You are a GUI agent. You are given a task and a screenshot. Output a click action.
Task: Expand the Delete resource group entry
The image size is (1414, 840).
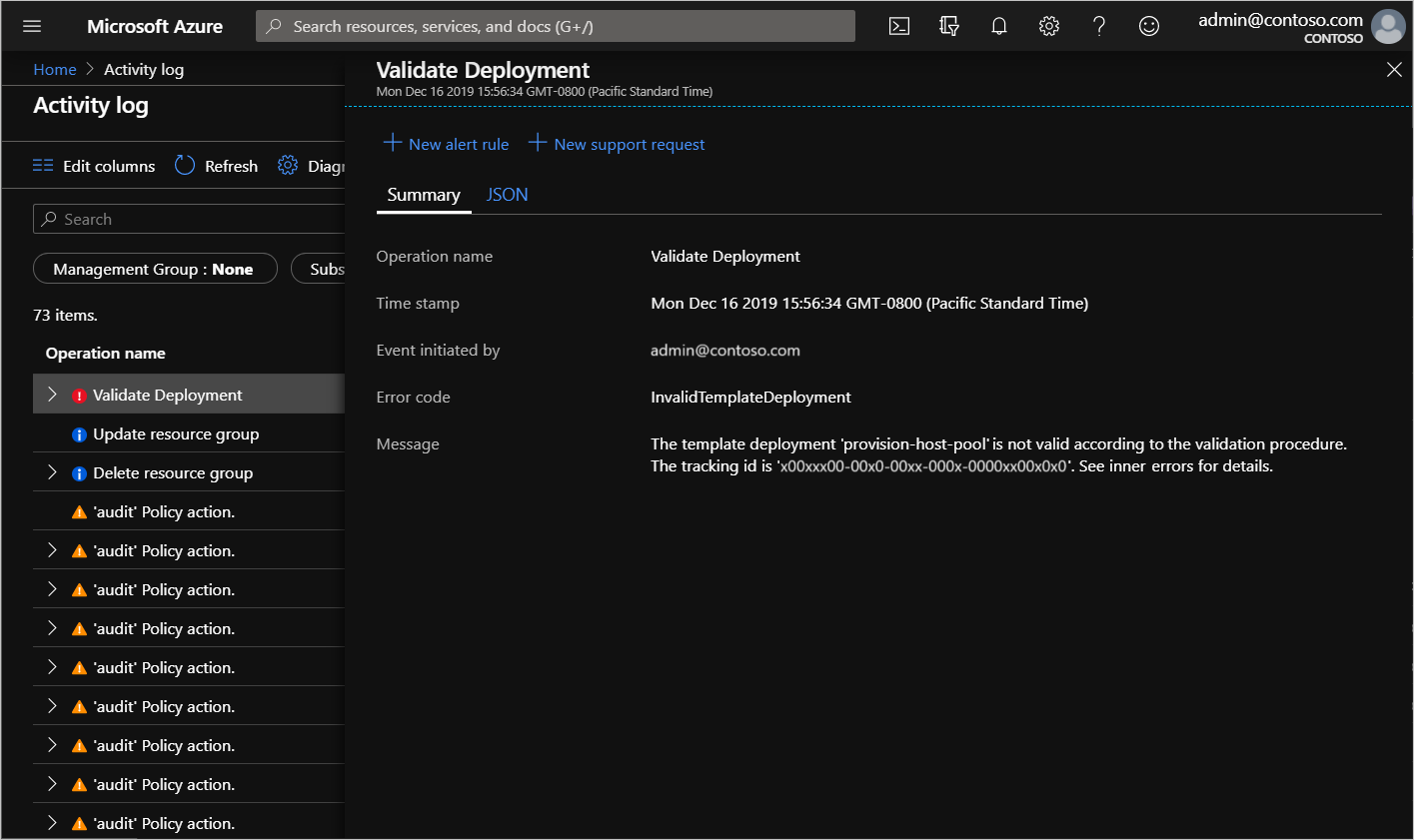(x=54, y=471)
